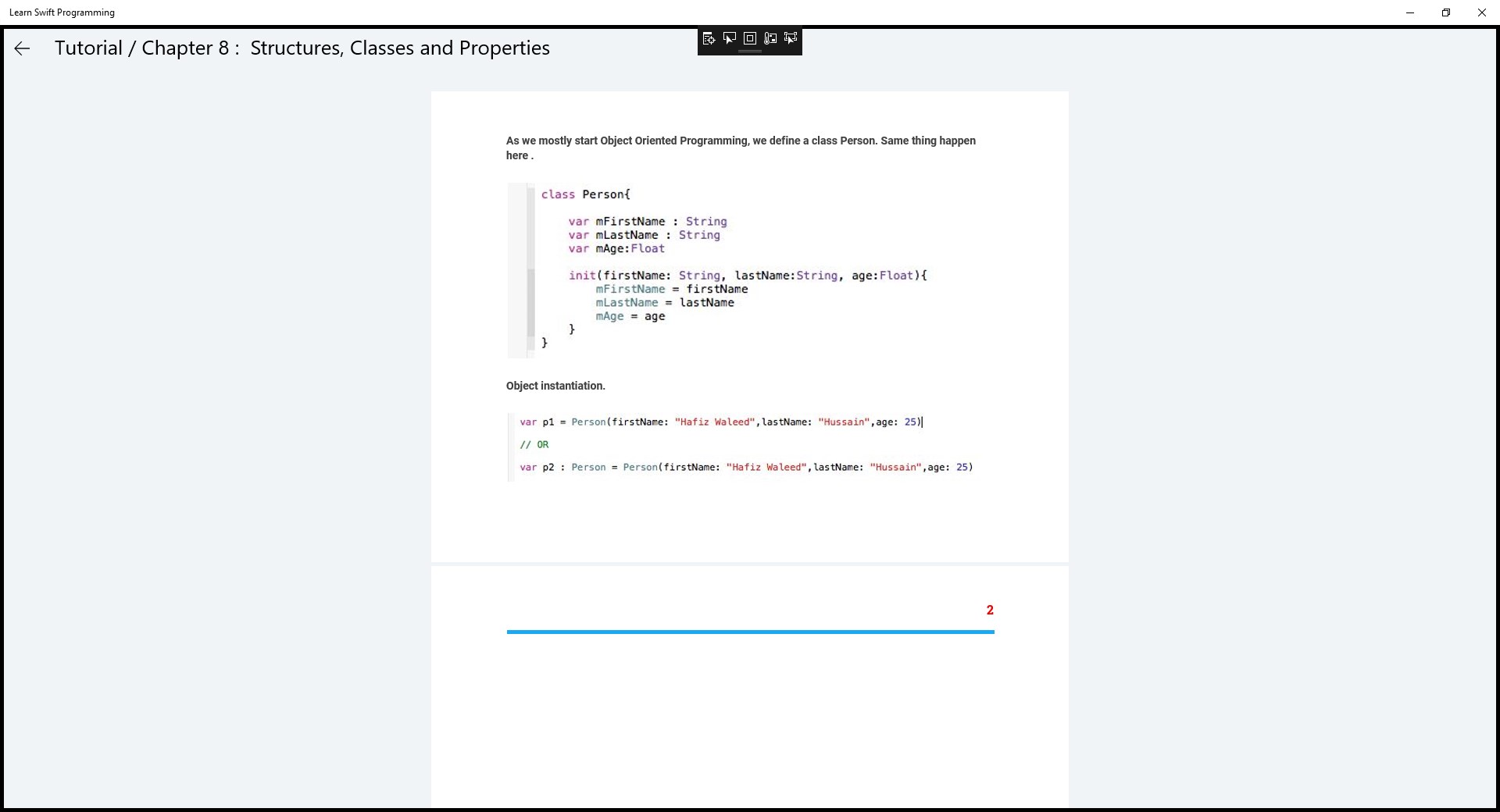The width and height of the screenshot is (1500, 812).
Task: Click the 'var mFirstName : String' line
Action: coord(648,222)
